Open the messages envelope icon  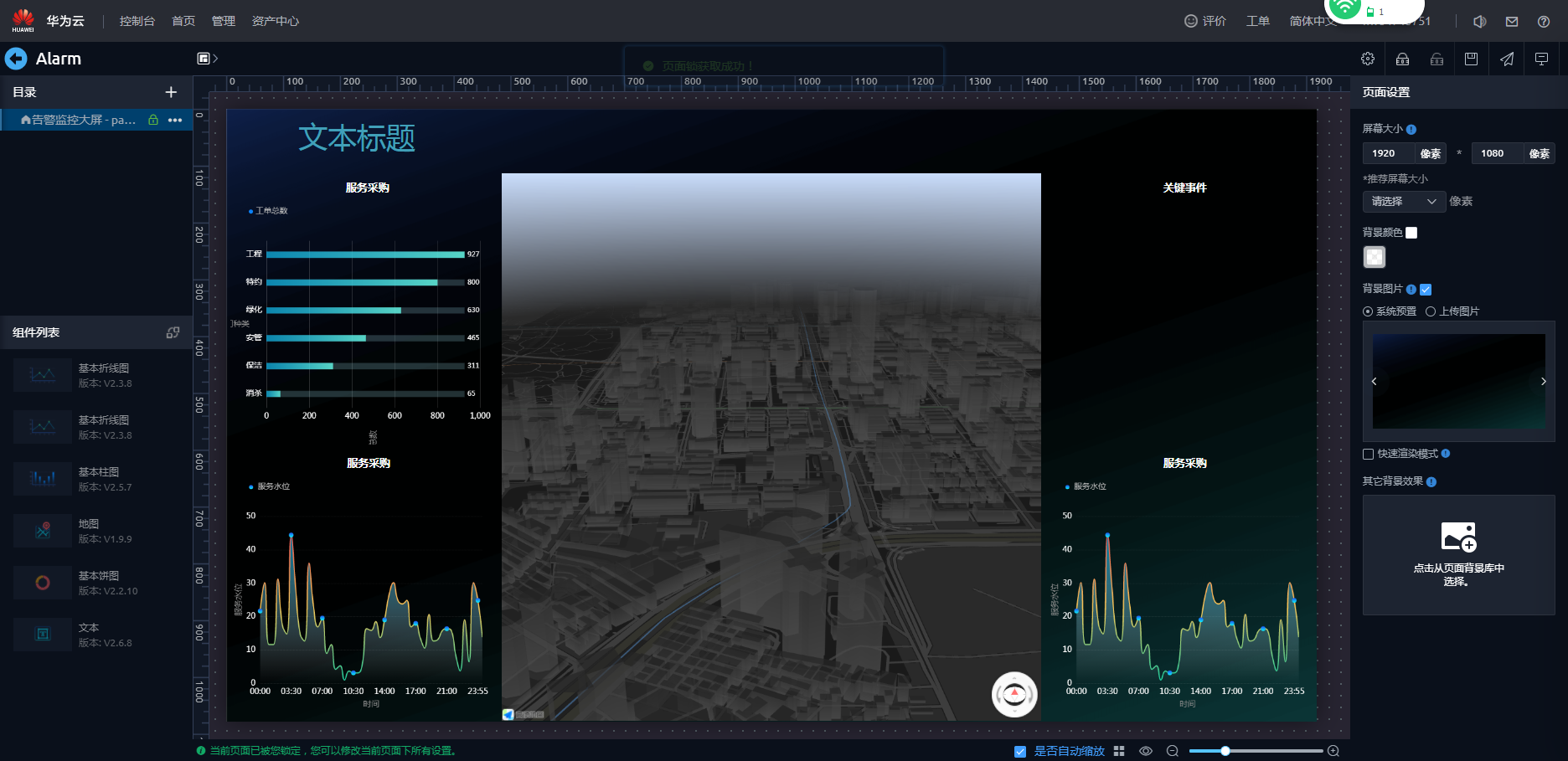pos(1512,22)
